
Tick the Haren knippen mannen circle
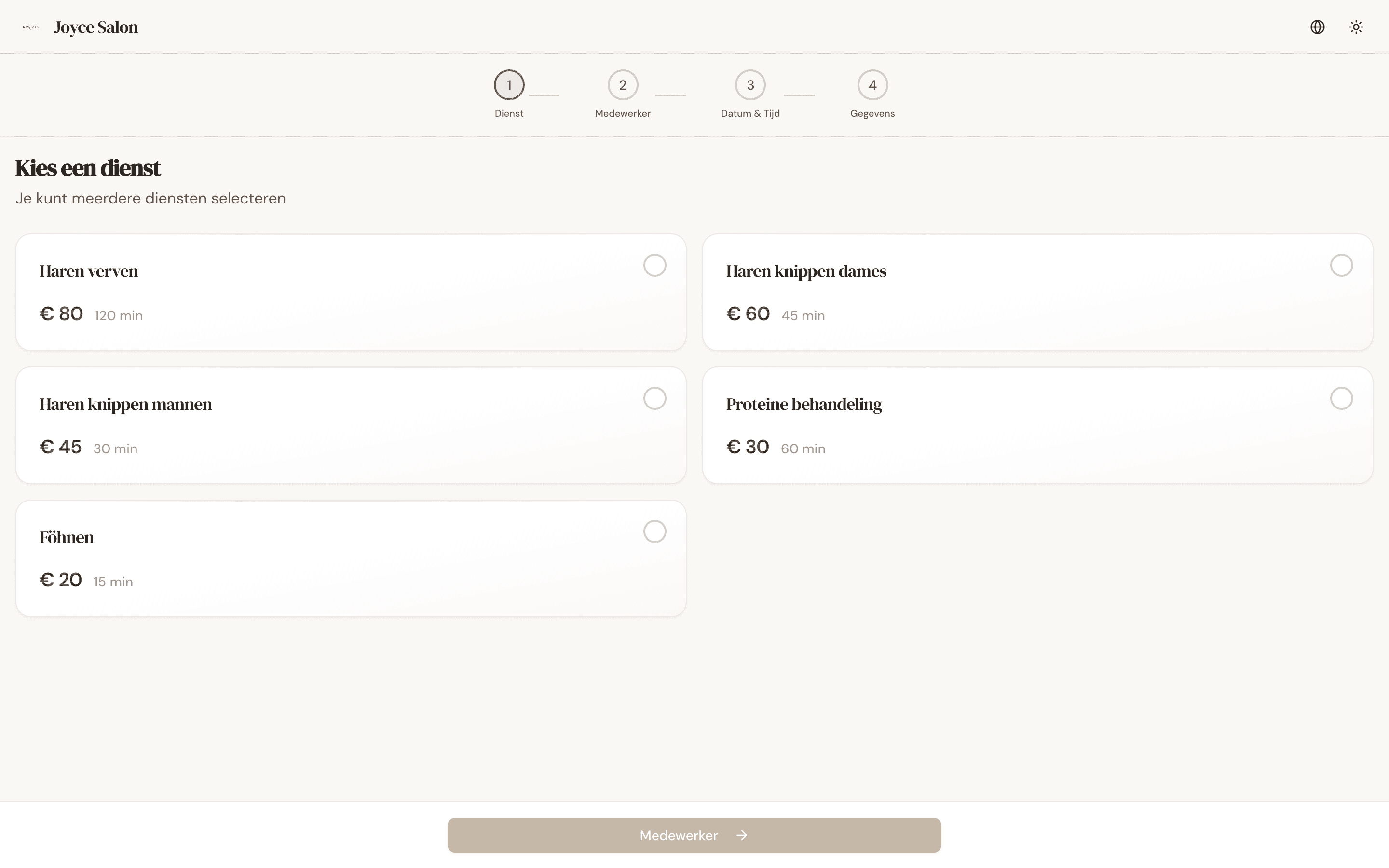(x=654, y=398)
